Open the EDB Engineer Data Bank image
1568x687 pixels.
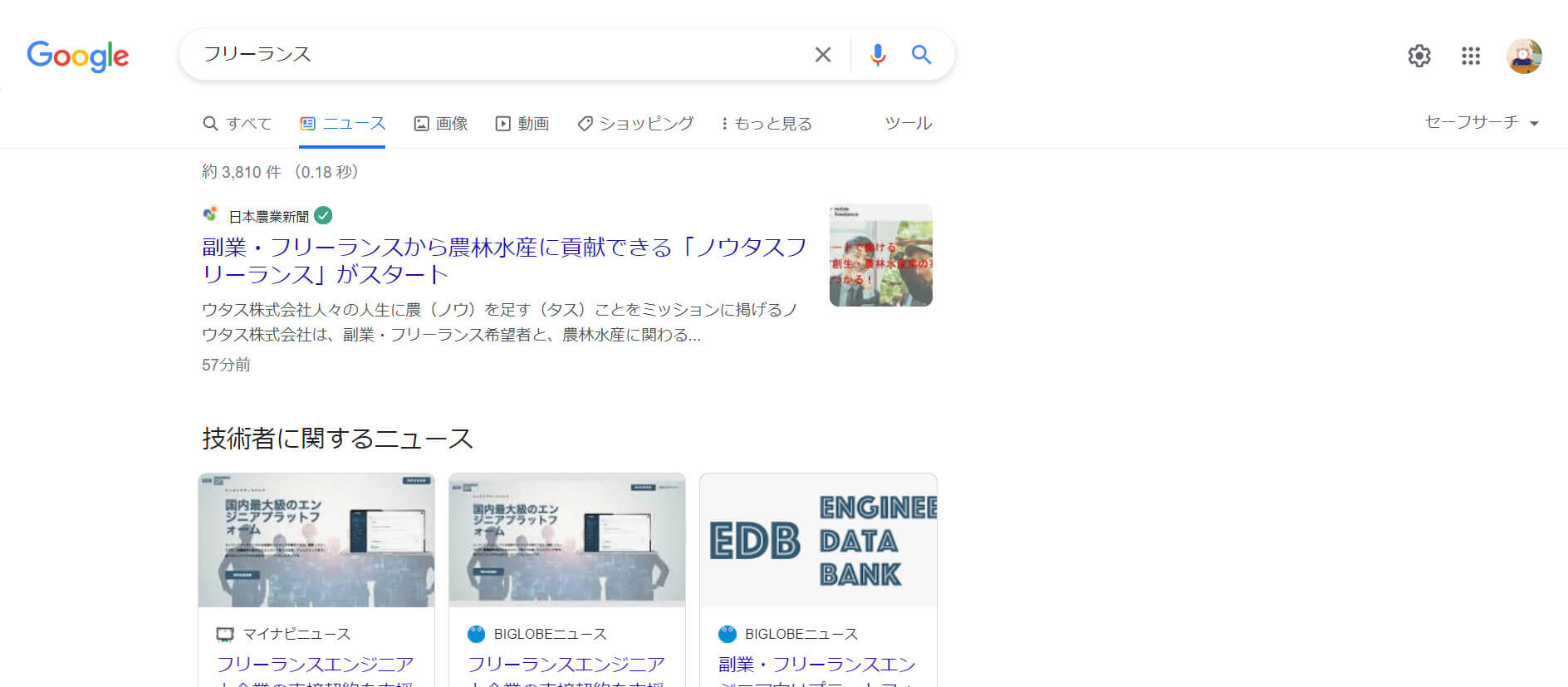pyautogui.click(x=819, y=541)
